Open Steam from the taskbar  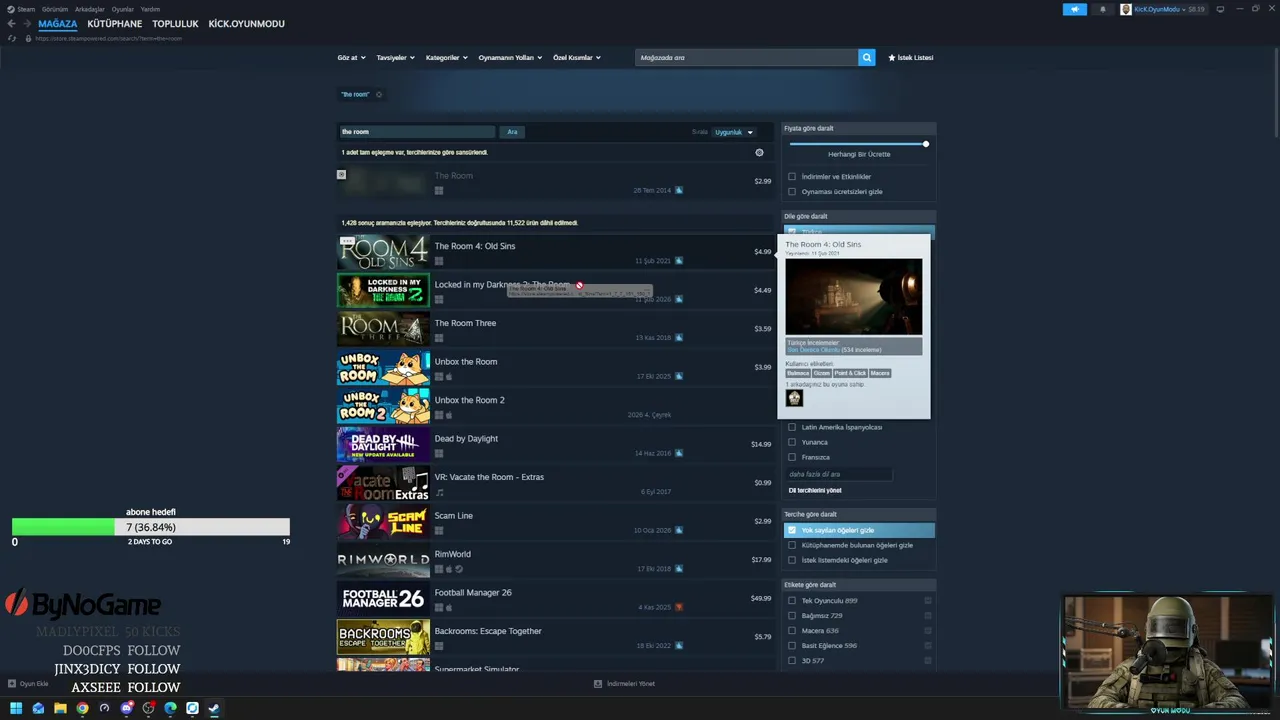coord(214,708)
